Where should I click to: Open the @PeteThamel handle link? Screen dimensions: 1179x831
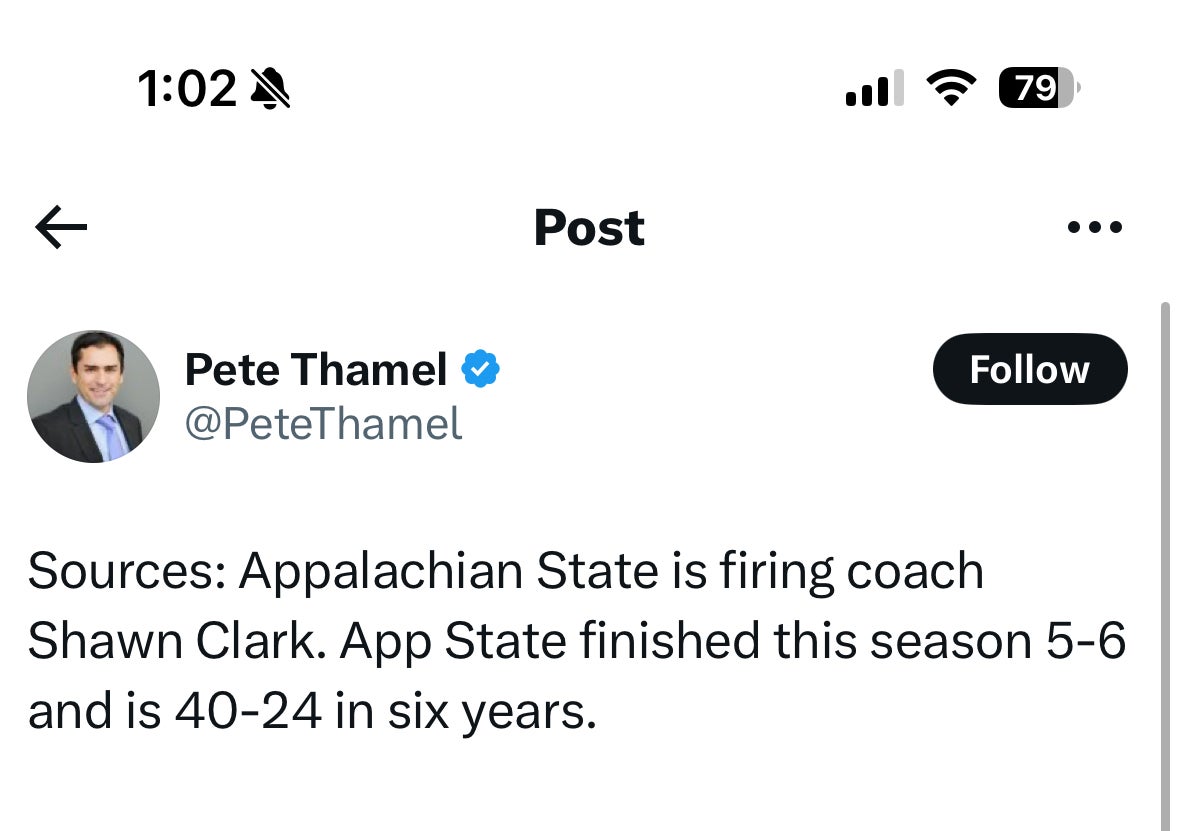click(322, 424)
